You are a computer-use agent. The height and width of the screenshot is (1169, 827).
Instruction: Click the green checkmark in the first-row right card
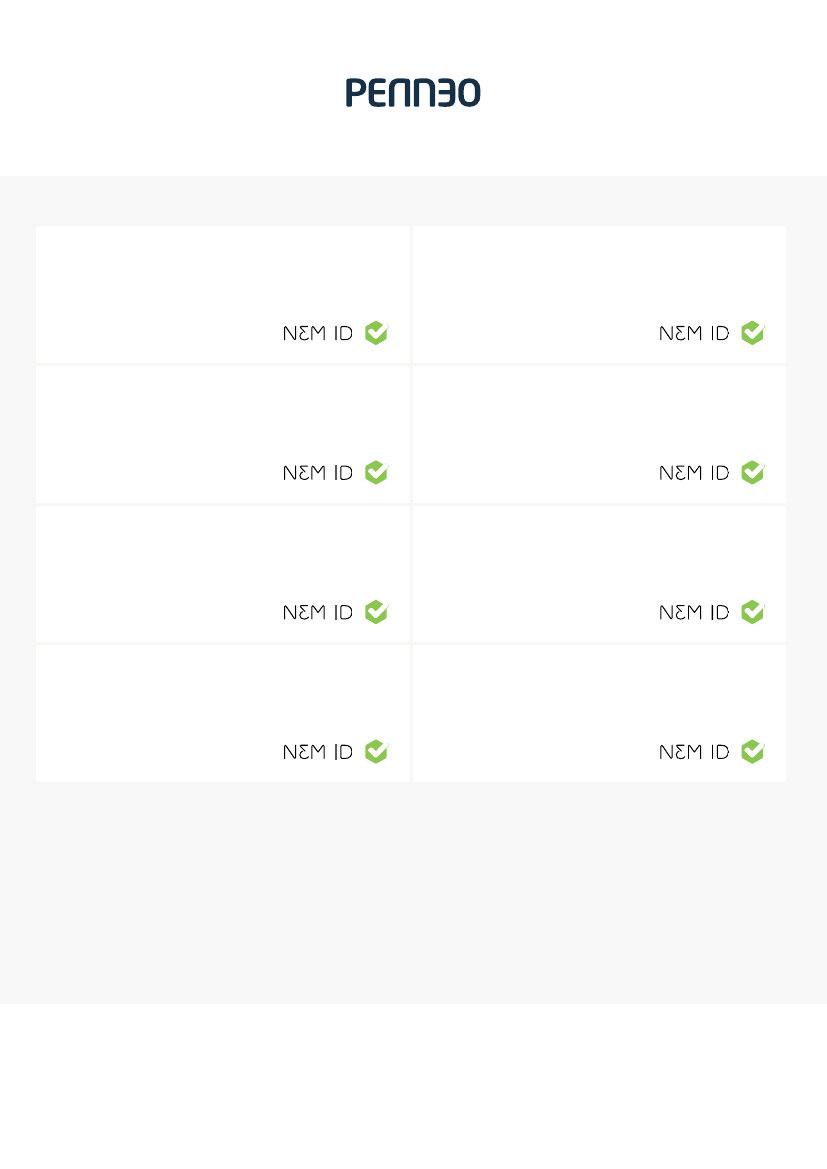click(x=753, y=333)
